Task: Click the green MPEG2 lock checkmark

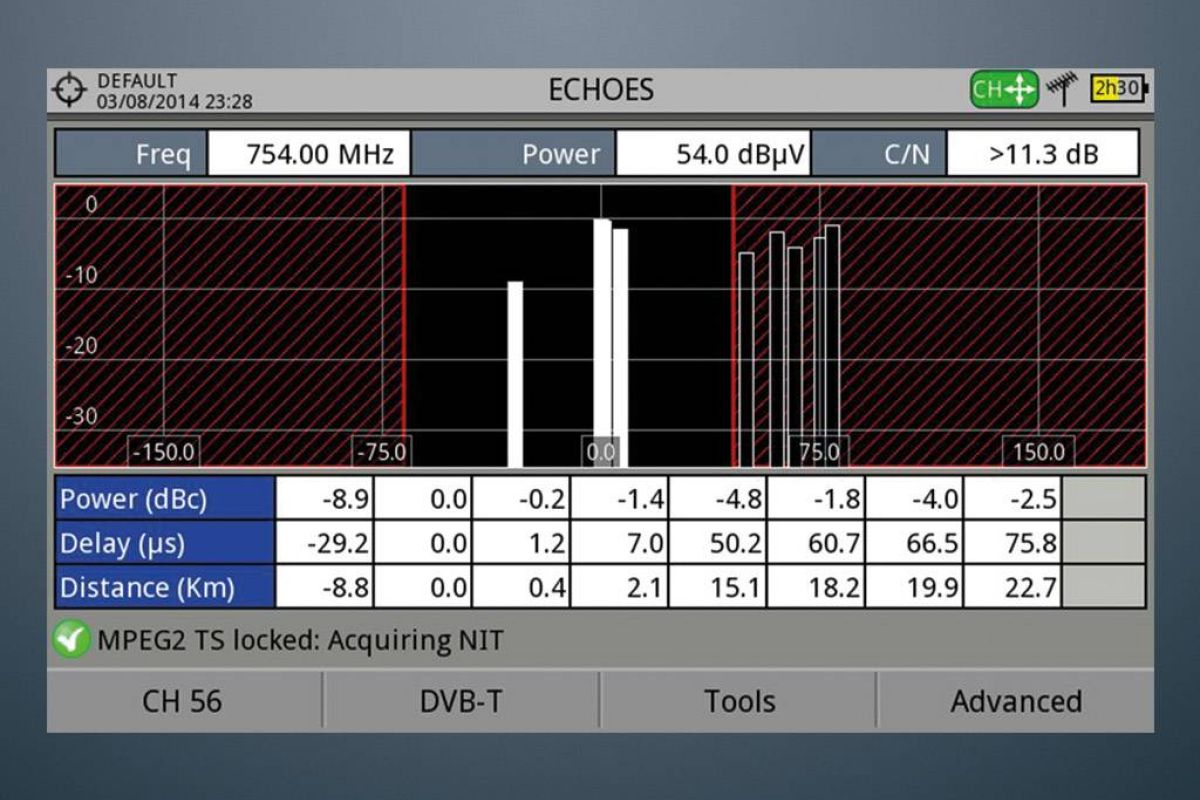Action: (71, 640)
